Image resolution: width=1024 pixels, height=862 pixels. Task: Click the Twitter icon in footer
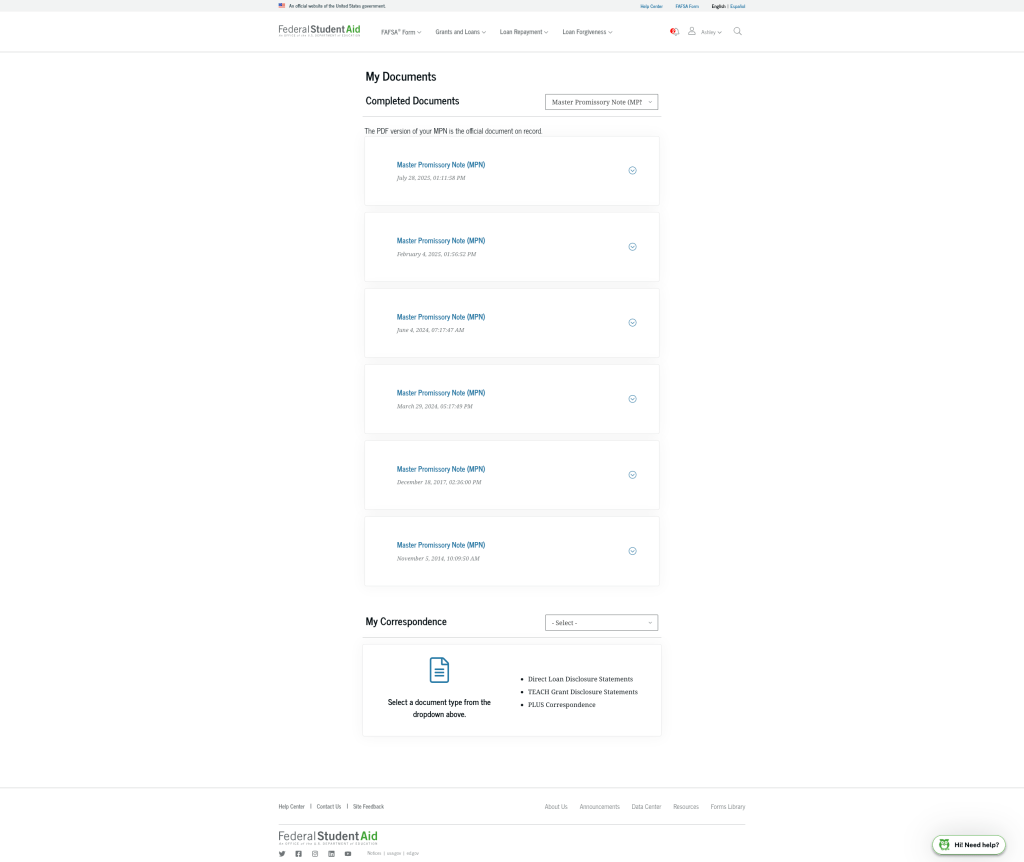pyautogui.click(x=282, y=853)
